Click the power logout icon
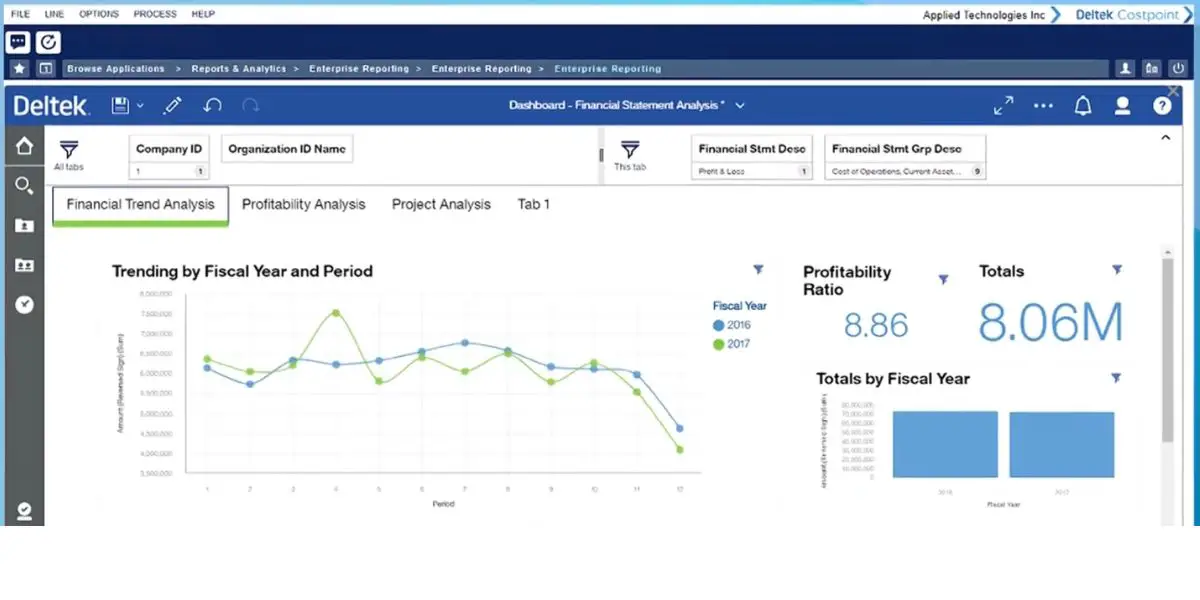The image size is (1200, 600). [x=1179, y=69]
